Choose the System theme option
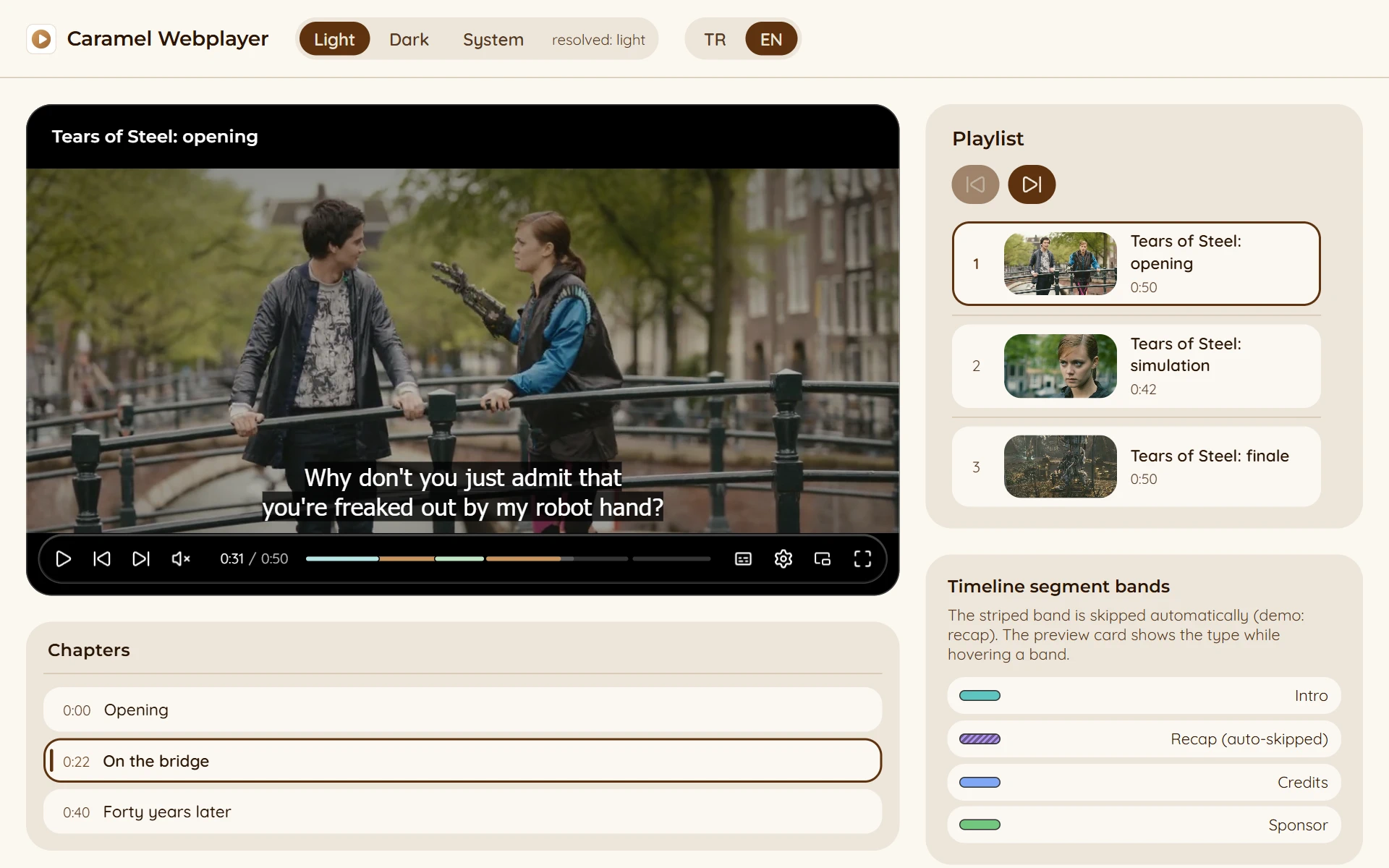This screenshot has height=868, width=1389. [493, 39]
